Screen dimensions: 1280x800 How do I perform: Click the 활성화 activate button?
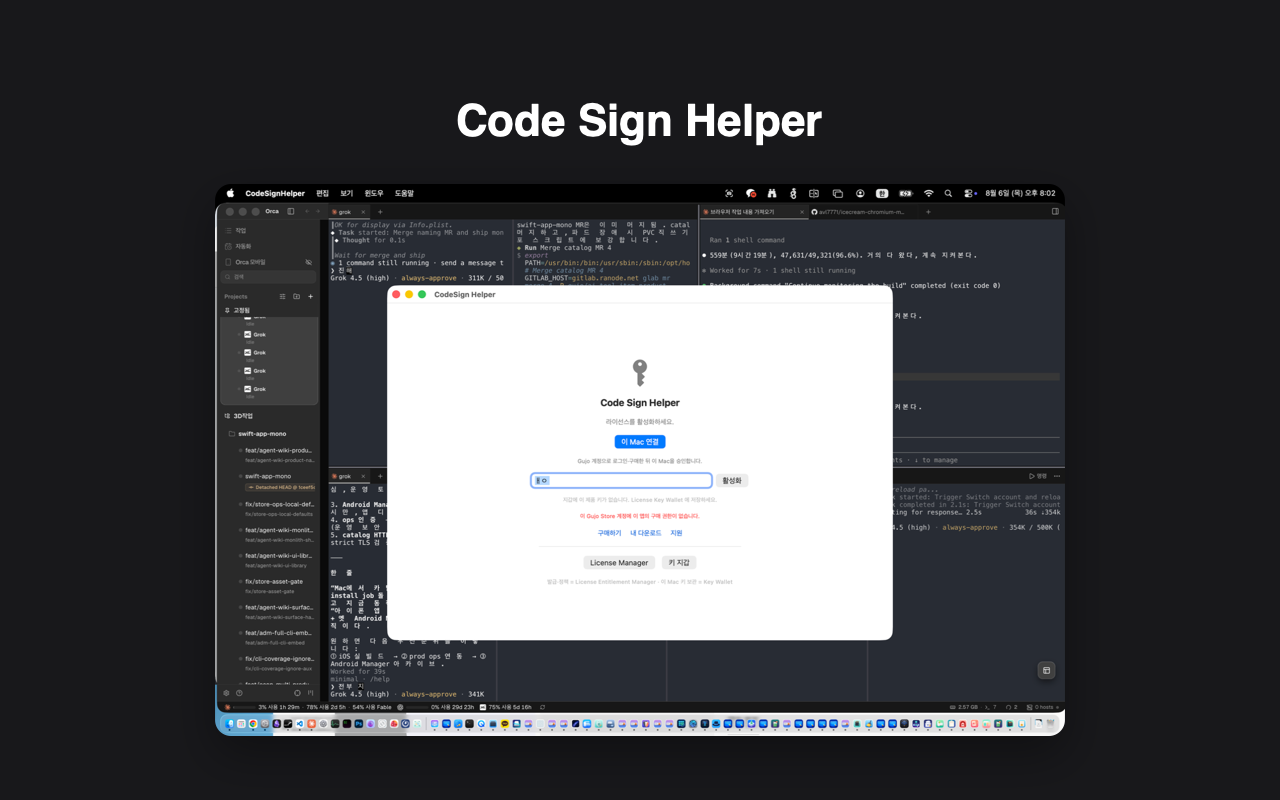click(x=732, y=481)
